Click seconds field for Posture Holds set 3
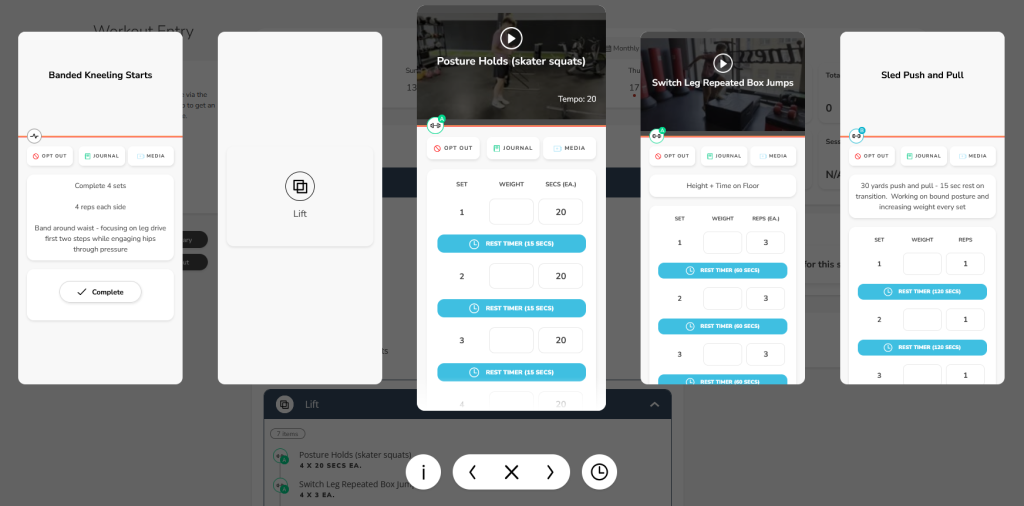The image size is (1024, 506). click(560, 340)
